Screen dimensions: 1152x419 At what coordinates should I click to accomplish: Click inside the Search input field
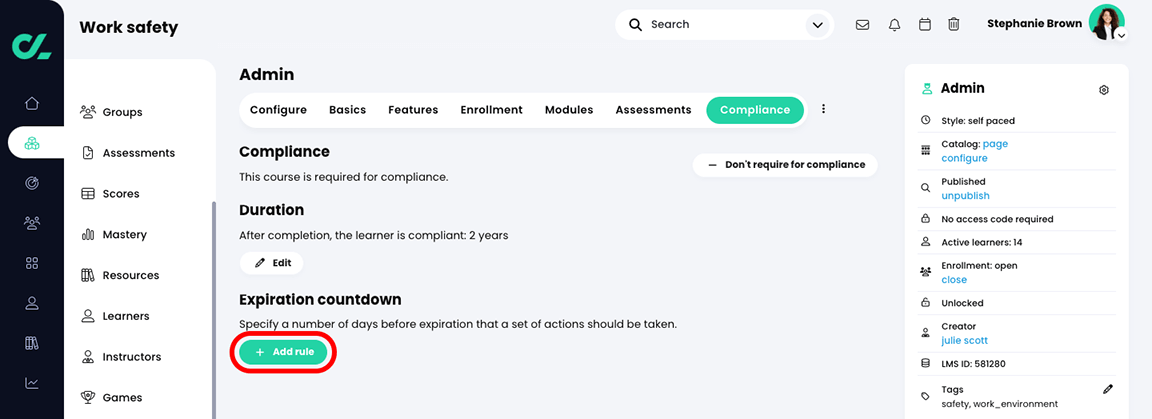coord(724,25)
